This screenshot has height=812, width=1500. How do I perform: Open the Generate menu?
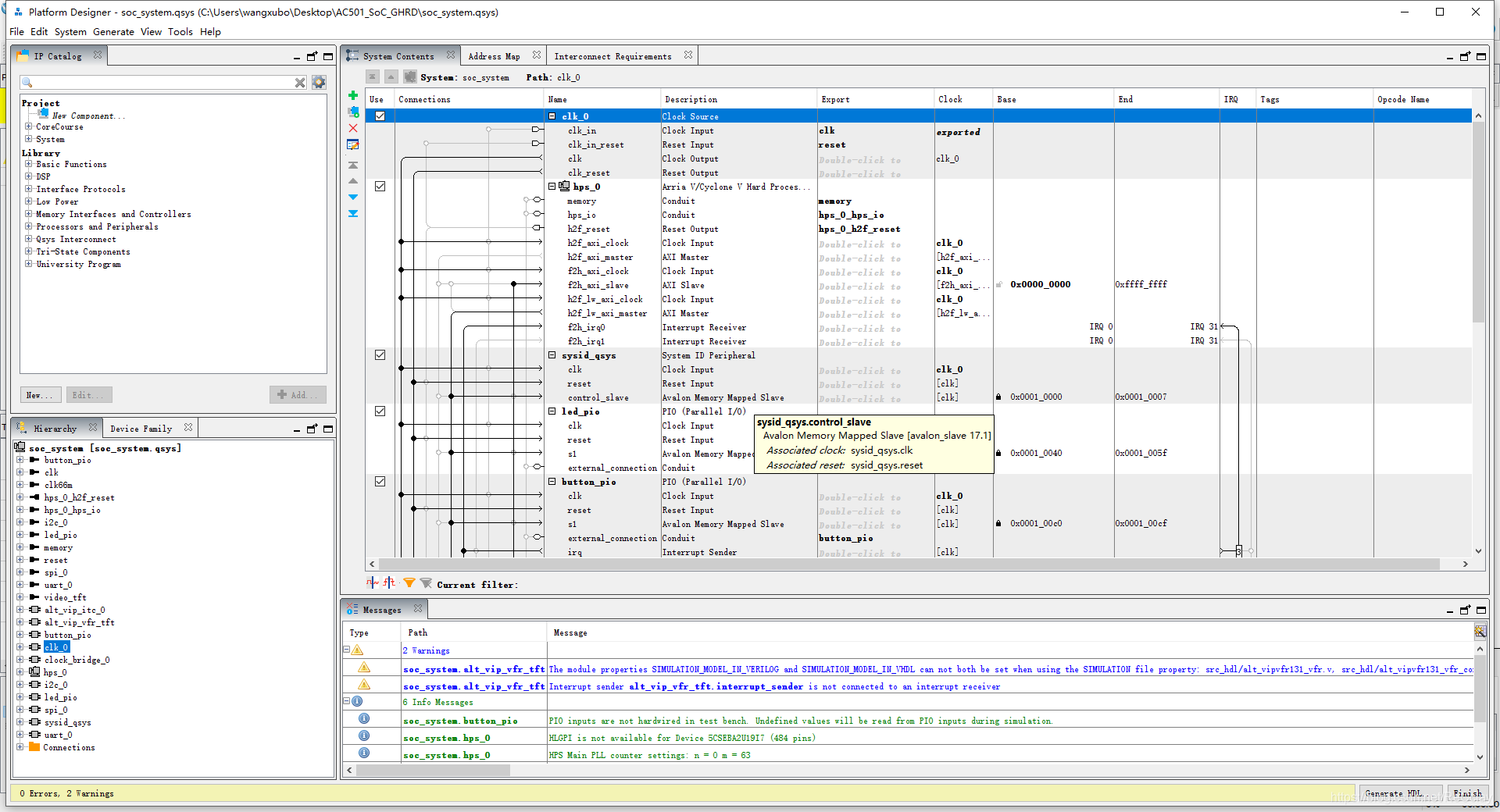(113, 32)
